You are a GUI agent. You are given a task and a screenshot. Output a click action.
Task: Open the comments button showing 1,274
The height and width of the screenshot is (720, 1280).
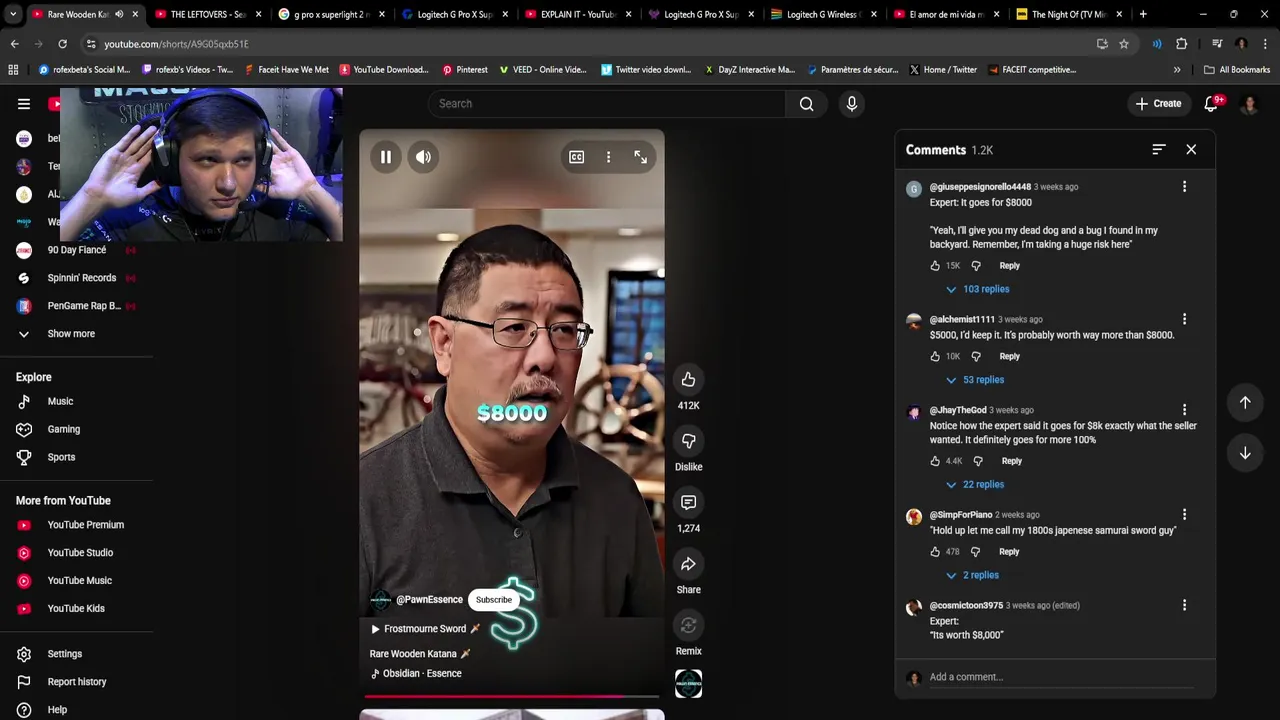tap(688, 502)
